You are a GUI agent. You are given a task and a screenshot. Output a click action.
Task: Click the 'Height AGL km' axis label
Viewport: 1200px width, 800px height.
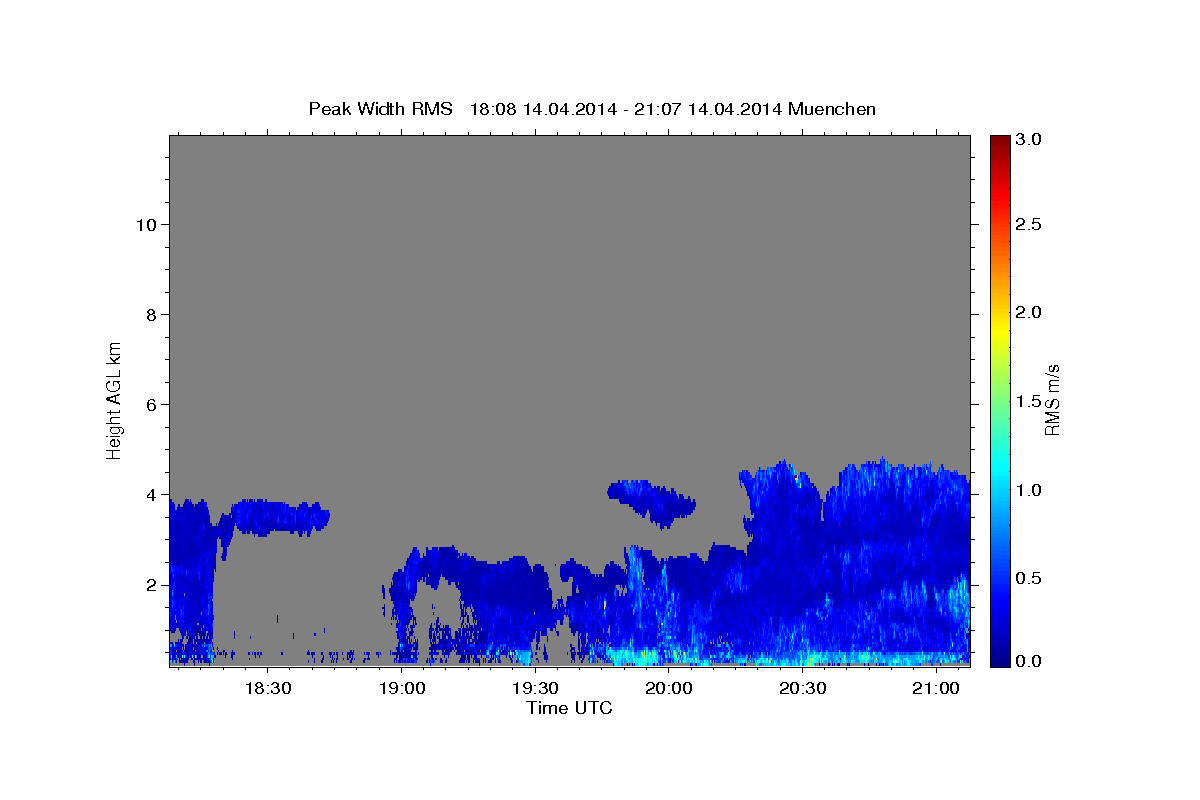tap(115, 399)
